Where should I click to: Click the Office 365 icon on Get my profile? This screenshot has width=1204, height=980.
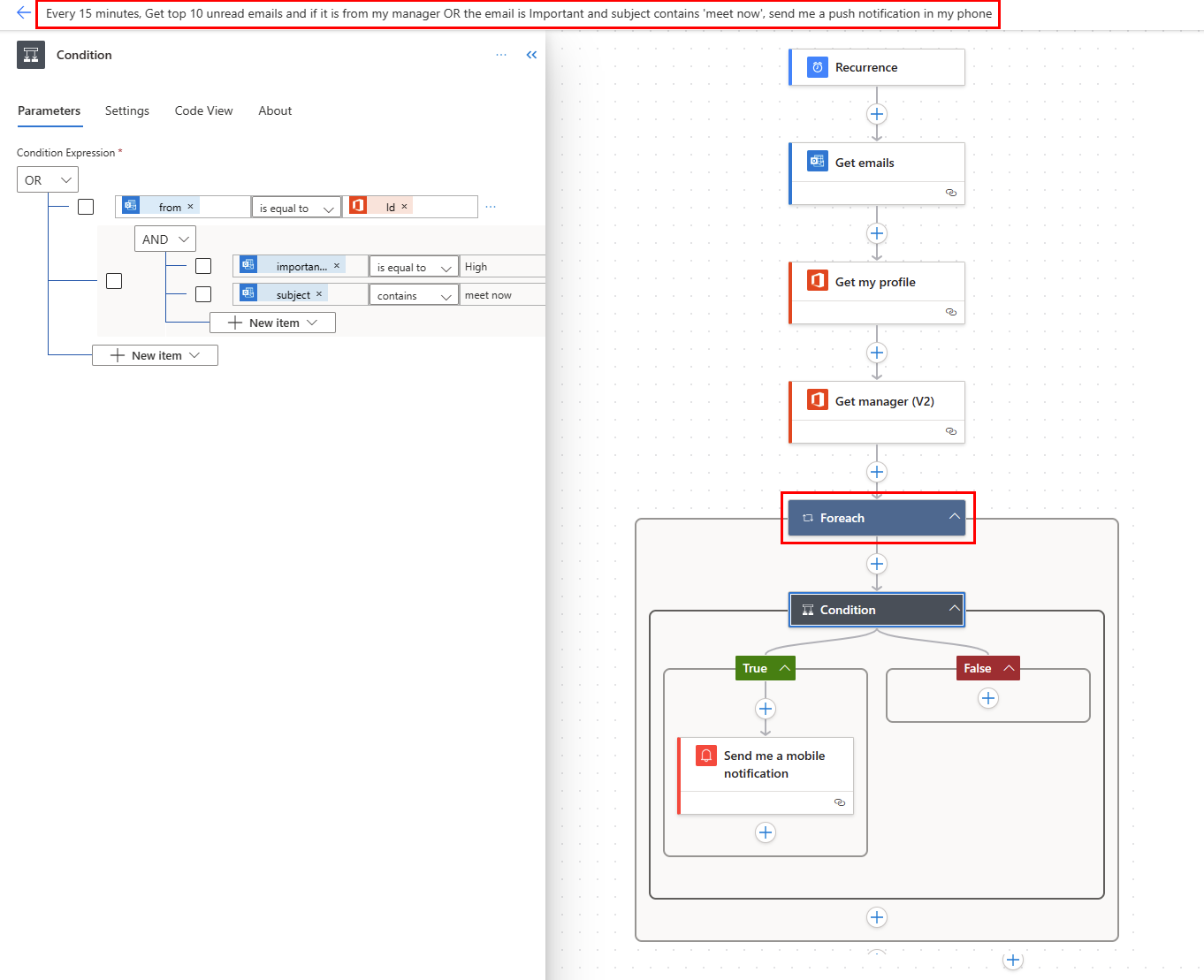[817, 280]
